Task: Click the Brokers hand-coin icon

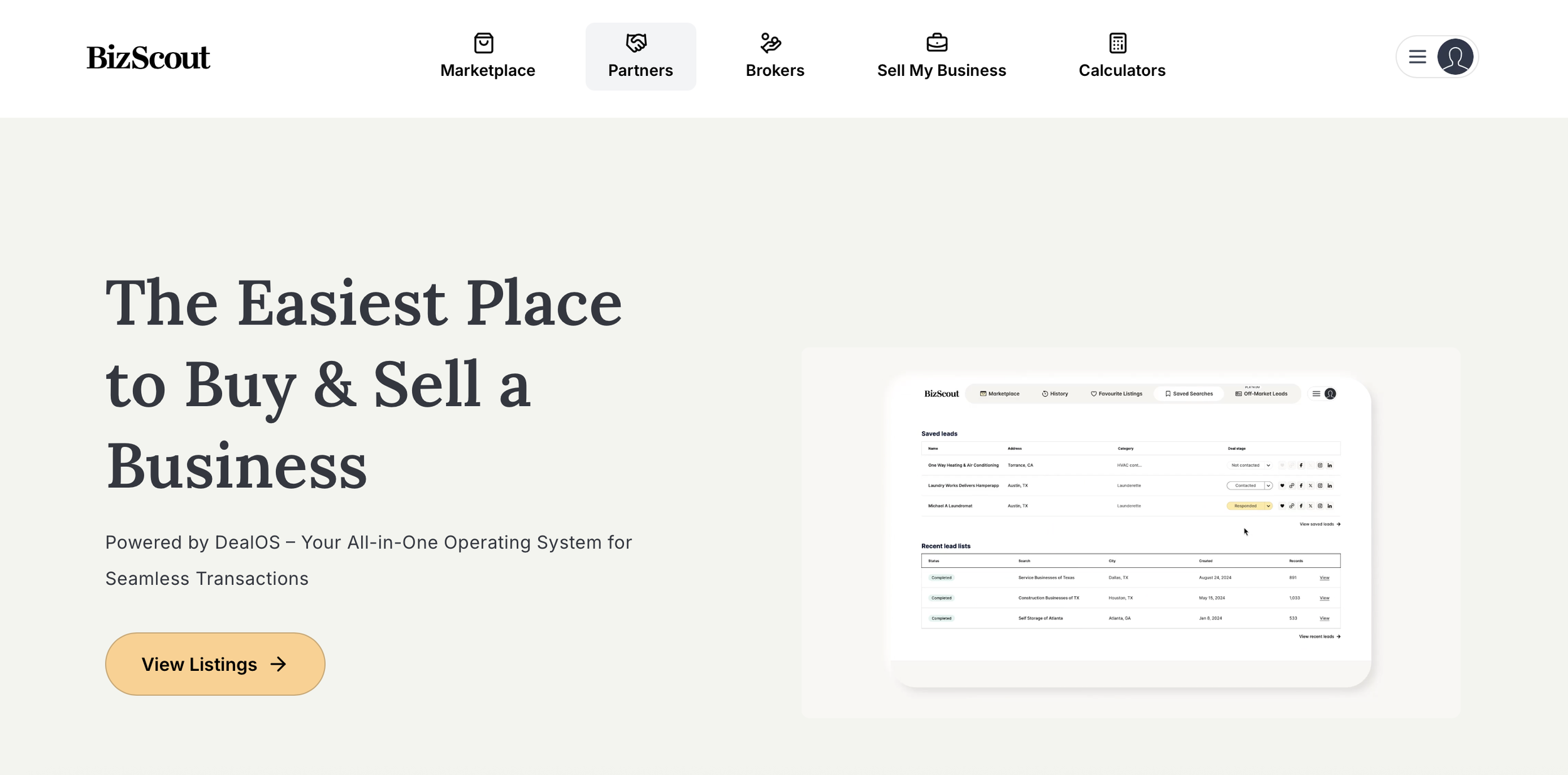Action: [x=770, y=43]
